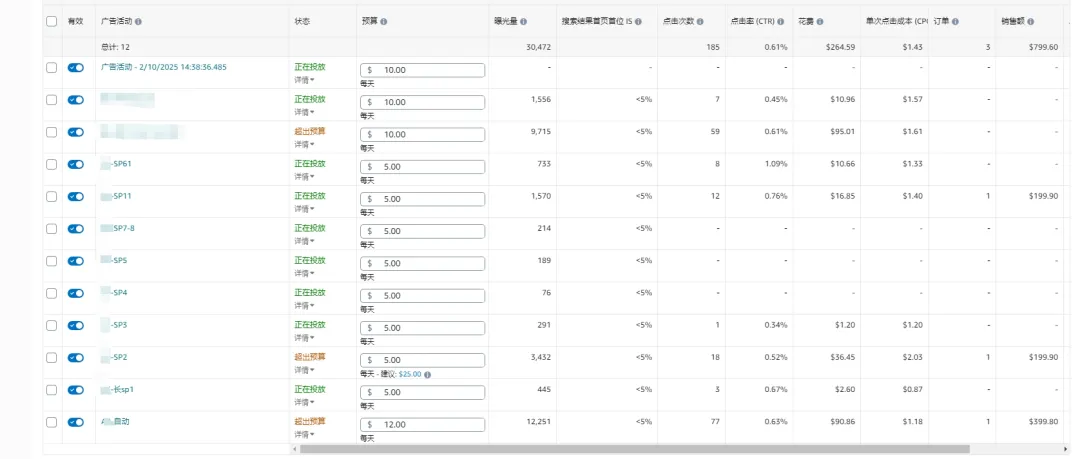Expand 详情 dropdown in the 自动 row
Viewport: 1080px width, 459px height.
tap(304, 435)
